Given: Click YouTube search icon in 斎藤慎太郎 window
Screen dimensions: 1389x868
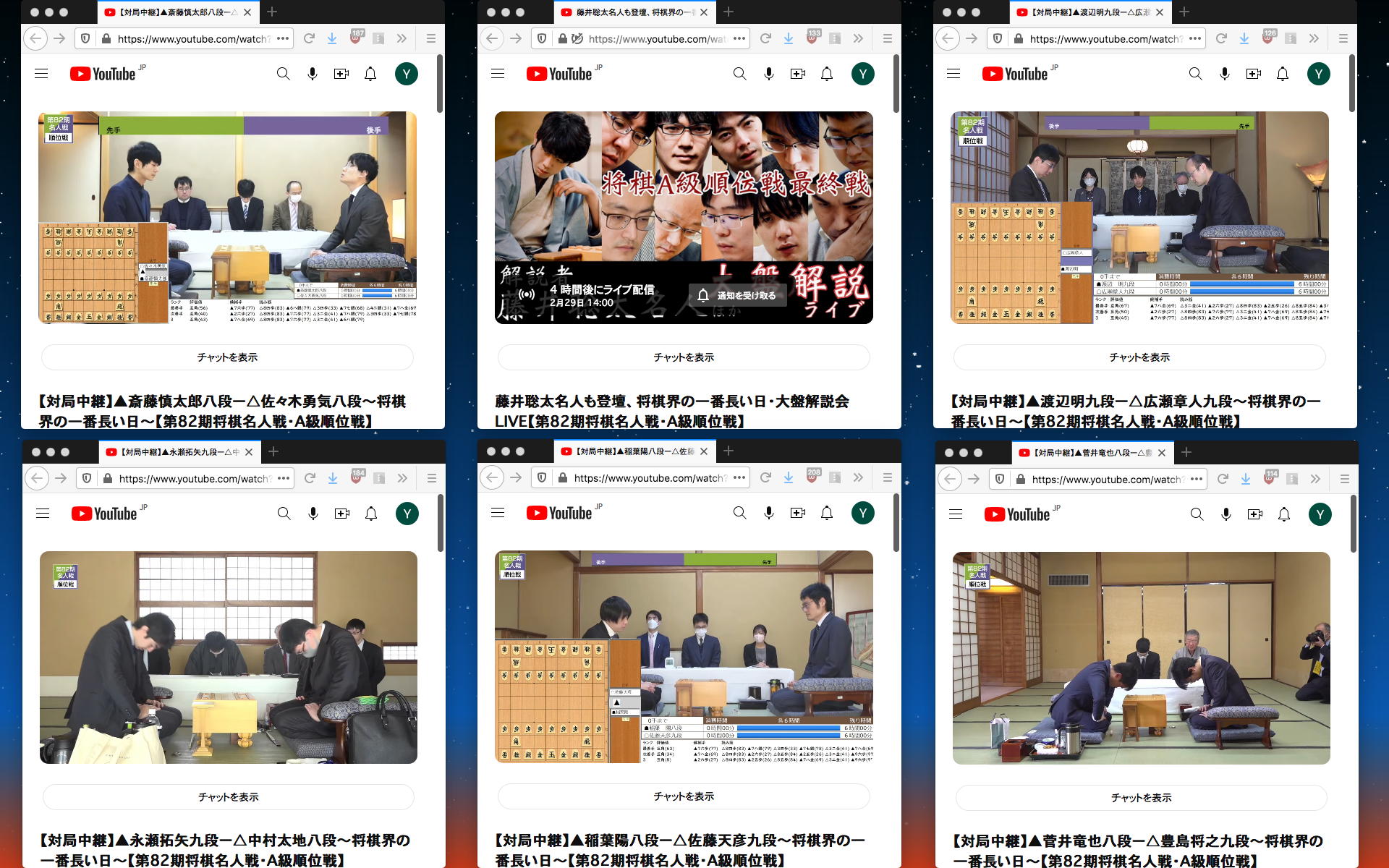Looking at the screenshot, I should click(x=283, y=74).
